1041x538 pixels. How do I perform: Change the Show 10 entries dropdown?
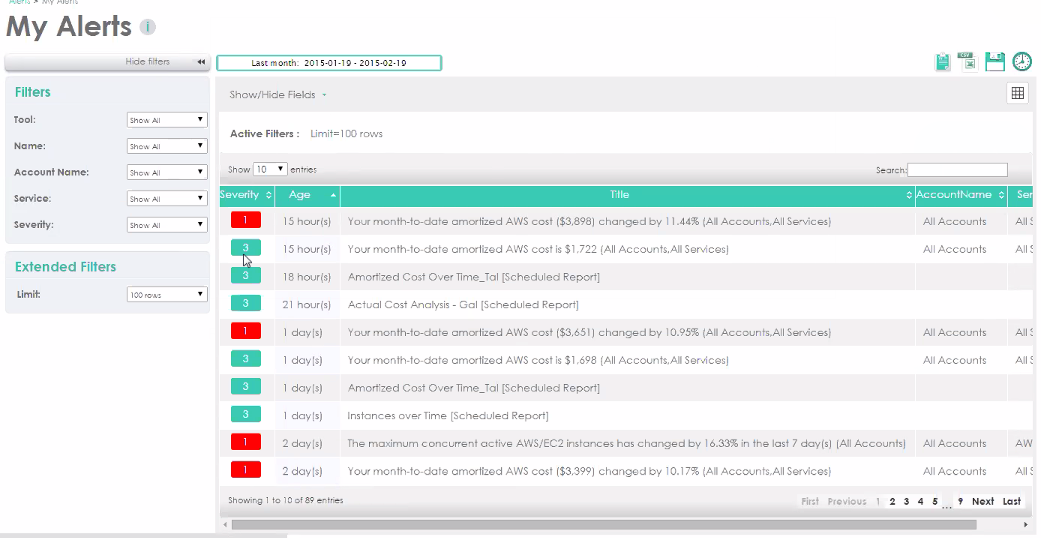click(270, 169)
